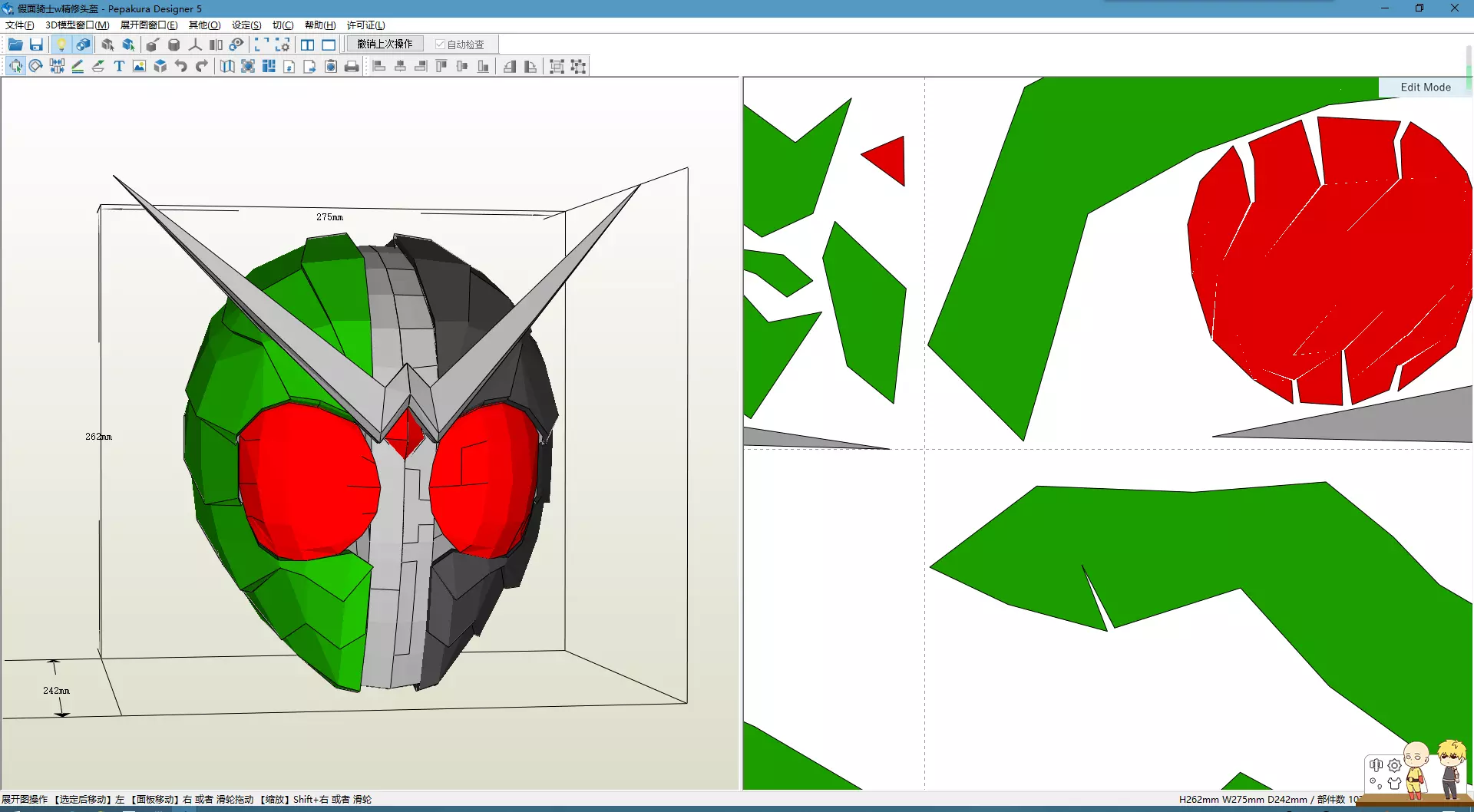Save the project with the floppy disk icon
The height and width of the screenshot is (812, 1474).
click(36, 45)
